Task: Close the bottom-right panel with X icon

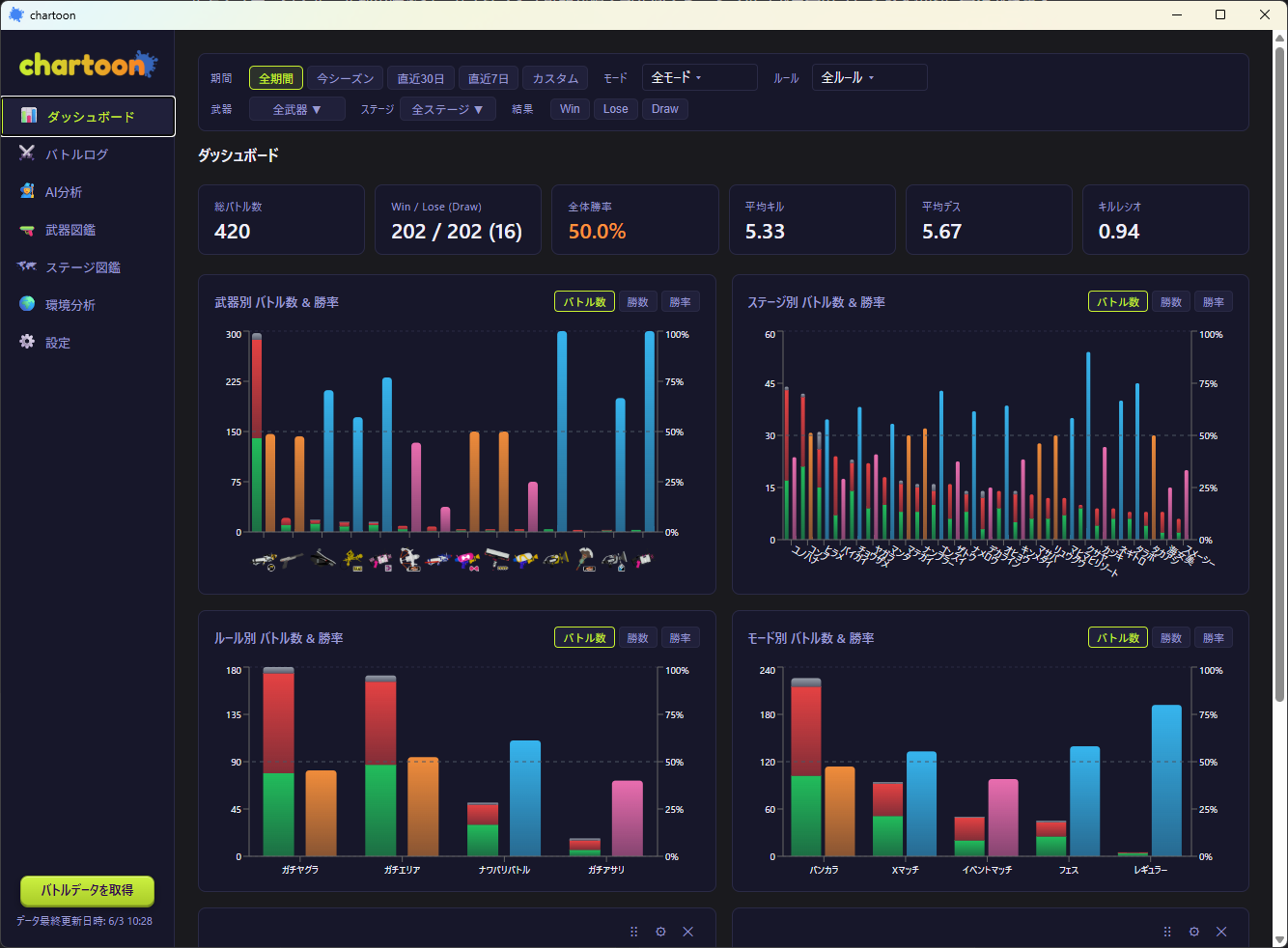Action: point(1221,932)
